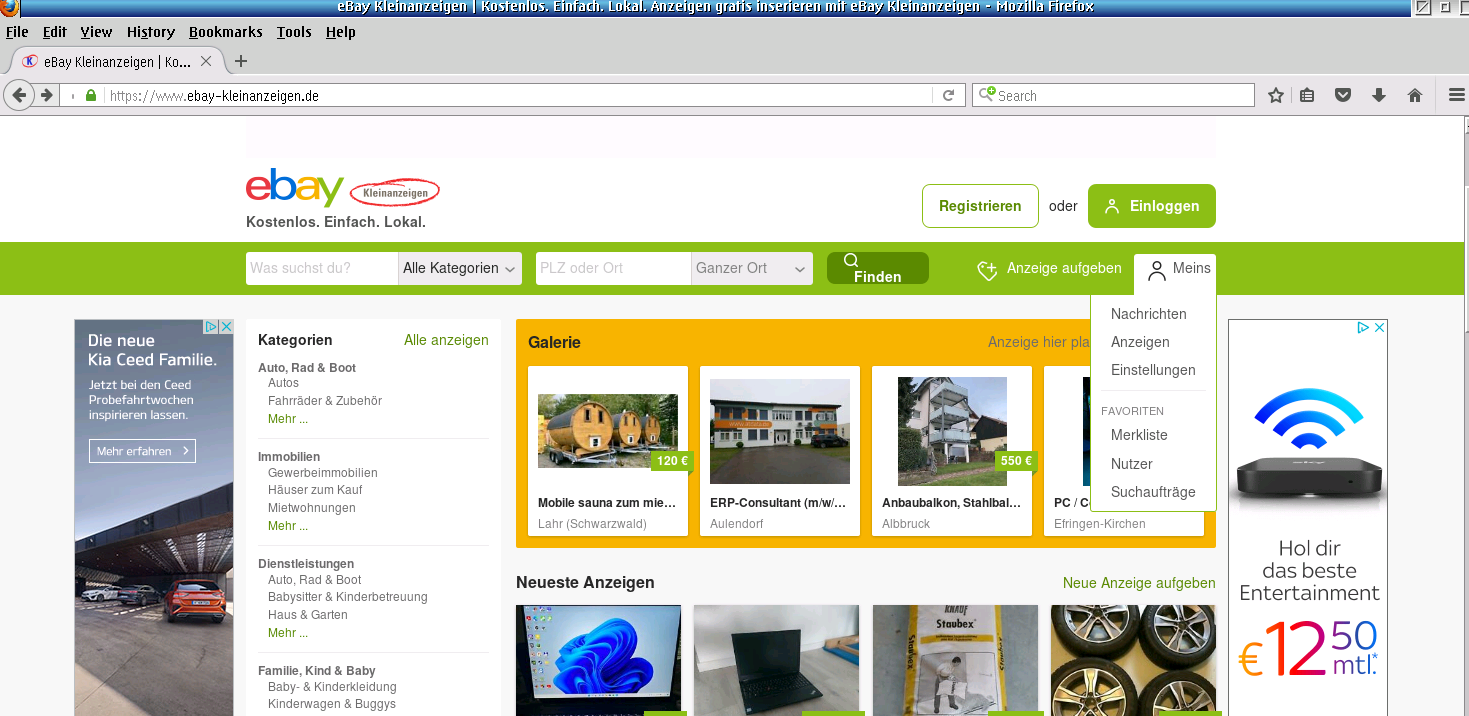
Task: Open Fahrräder & Zubehör subcategory
Action: 325,401
